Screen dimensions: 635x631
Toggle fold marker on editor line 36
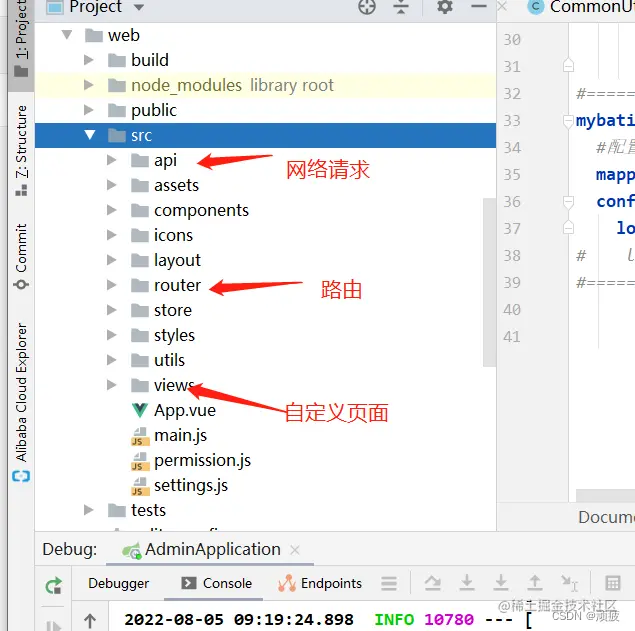(569, 201)
